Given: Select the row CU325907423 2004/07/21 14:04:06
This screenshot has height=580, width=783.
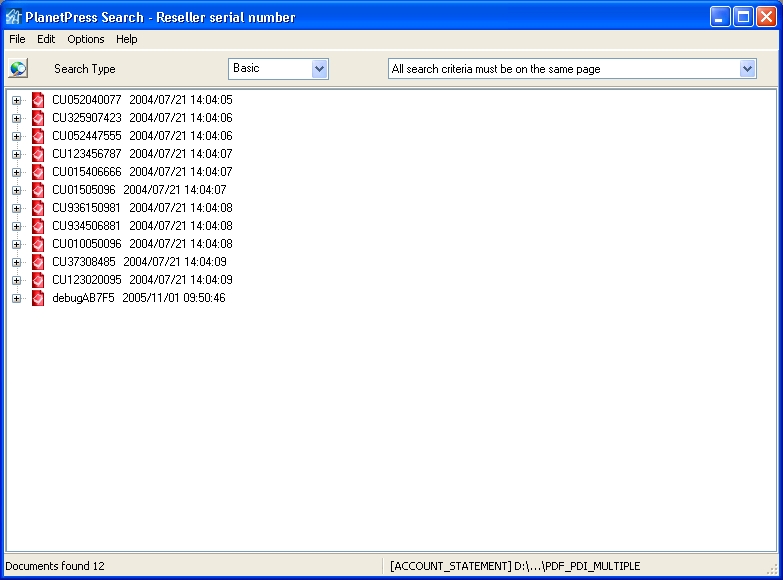Looking at the screenshot, I should point(142,118).
